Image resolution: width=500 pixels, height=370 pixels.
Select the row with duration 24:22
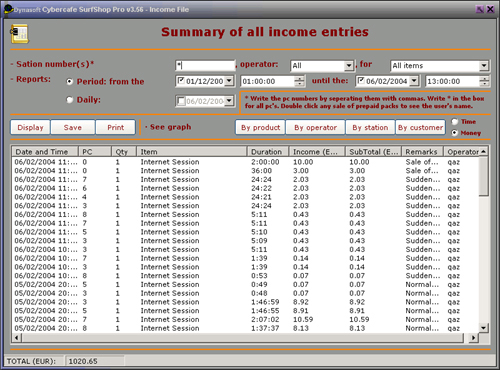[x=245, y=188]
